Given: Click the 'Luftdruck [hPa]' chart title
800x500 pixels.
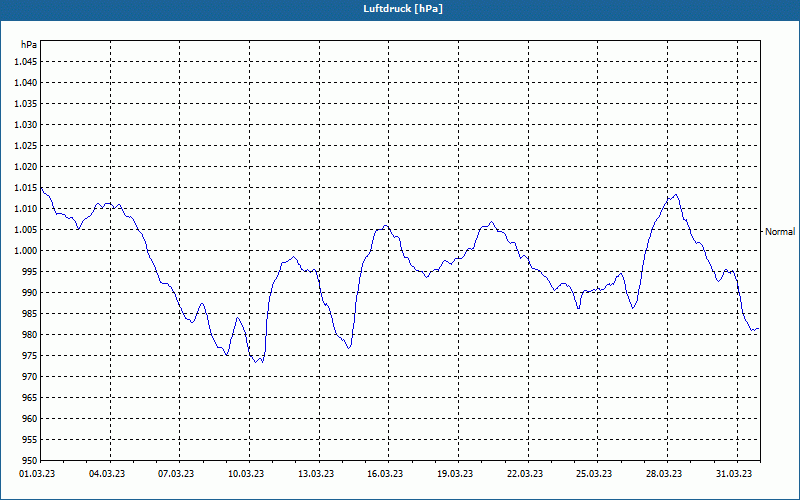Looking at the screenshot, I should point(403,9).
